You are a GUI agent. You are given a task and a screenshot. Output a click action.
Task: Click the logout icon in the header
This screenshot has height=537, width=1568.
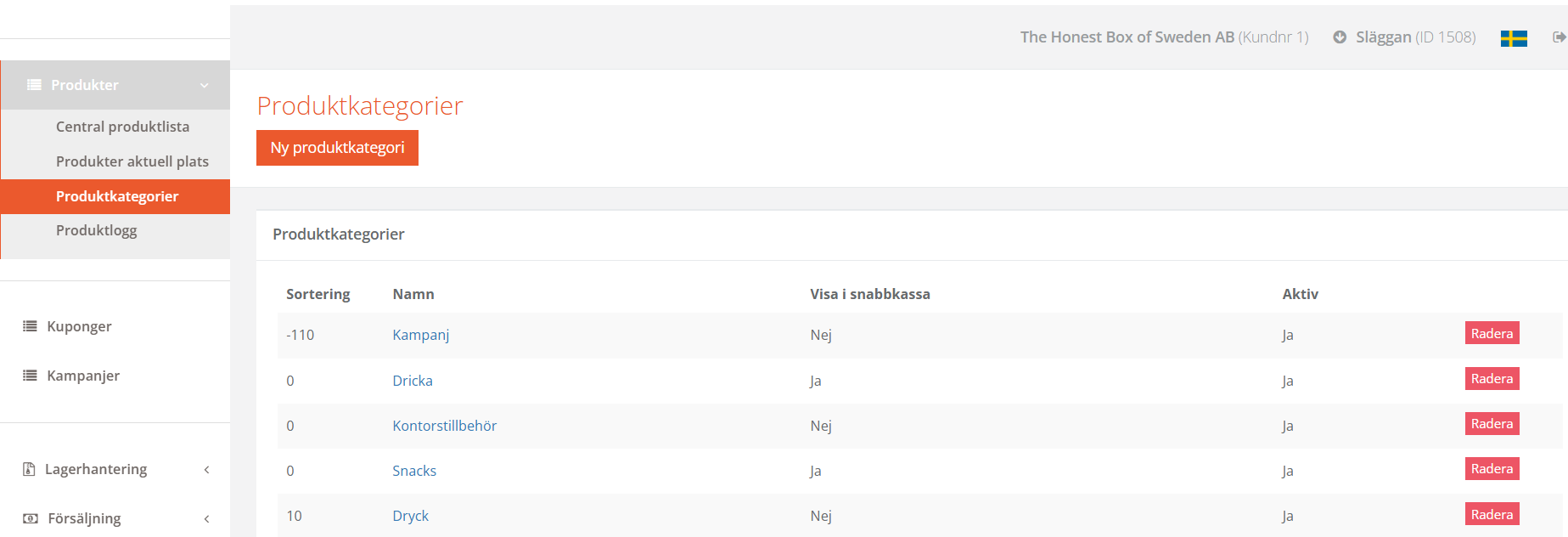(x=1559, y=37)
